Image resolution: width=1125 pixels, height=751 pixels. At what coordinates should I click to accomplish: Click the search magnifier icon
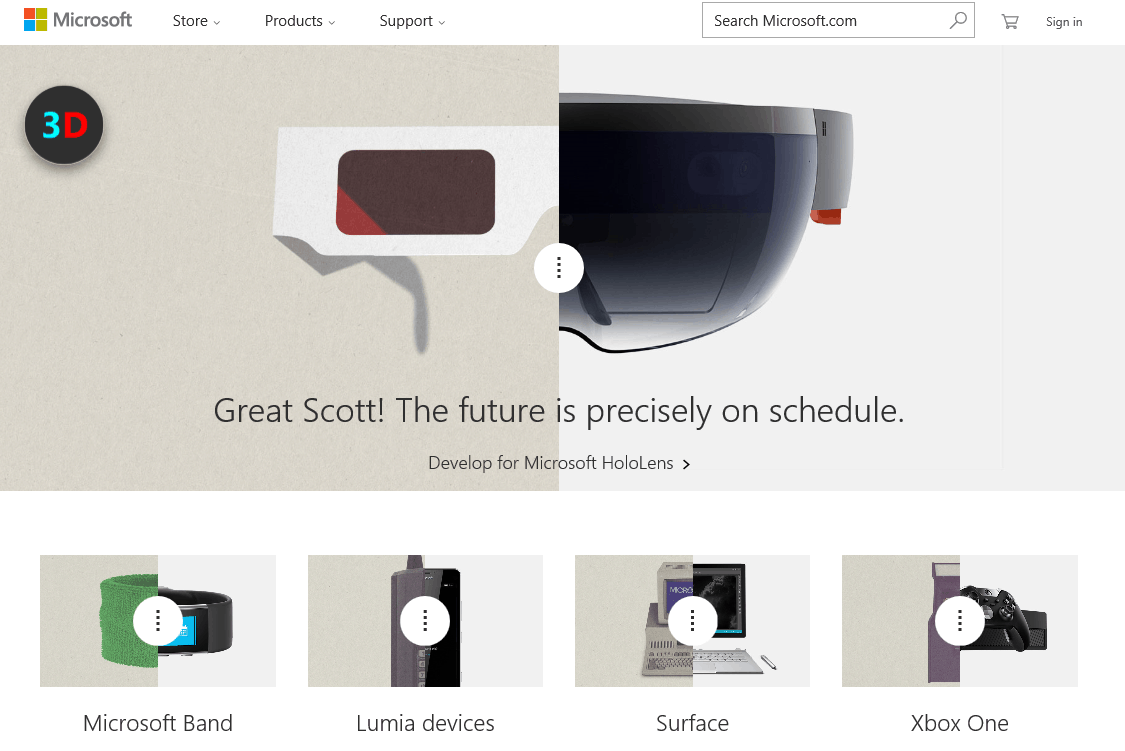tap(958, 20)
